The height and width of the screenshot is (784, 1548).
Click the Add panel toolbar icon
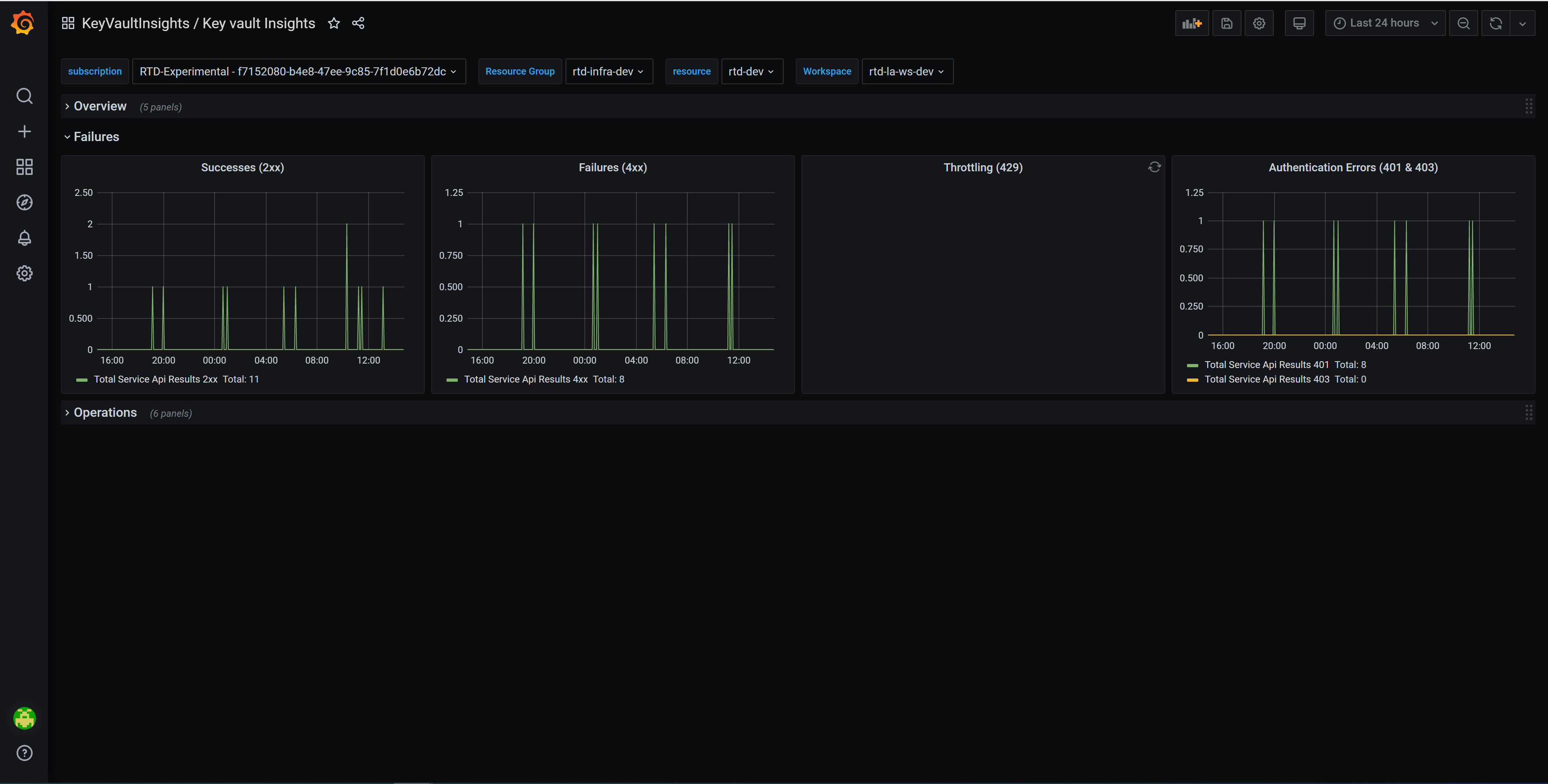click(x=1191, y=23)
